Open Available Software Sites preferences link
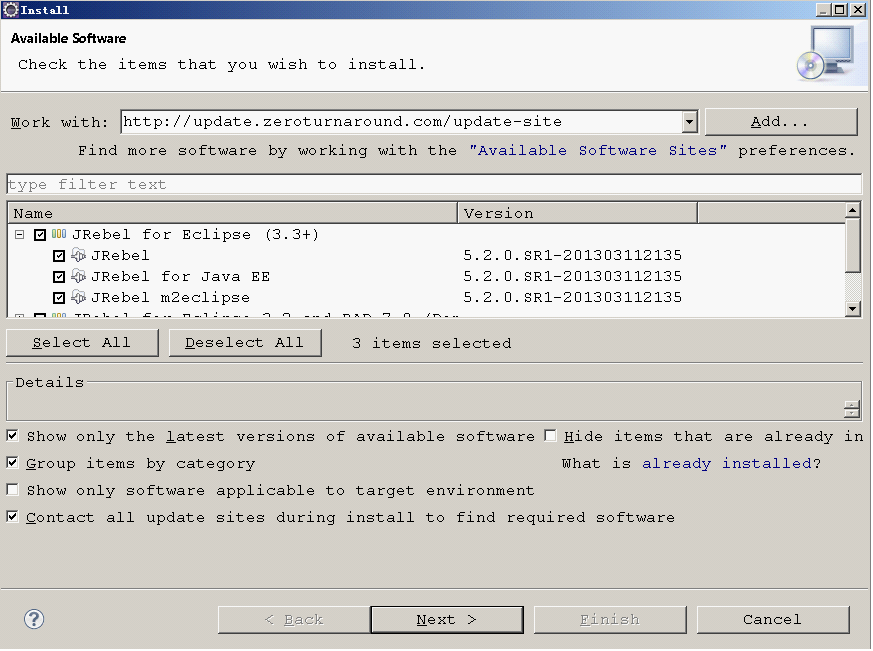 coord(598,151)
